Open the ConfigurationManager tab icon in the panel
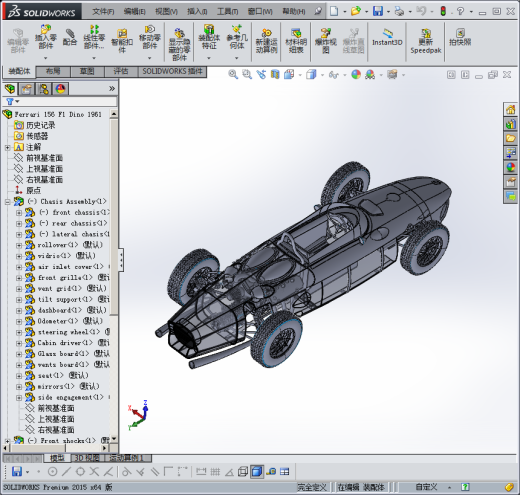Image resolution: width=520 pixels, height=495 pixels. pos(43,89)
